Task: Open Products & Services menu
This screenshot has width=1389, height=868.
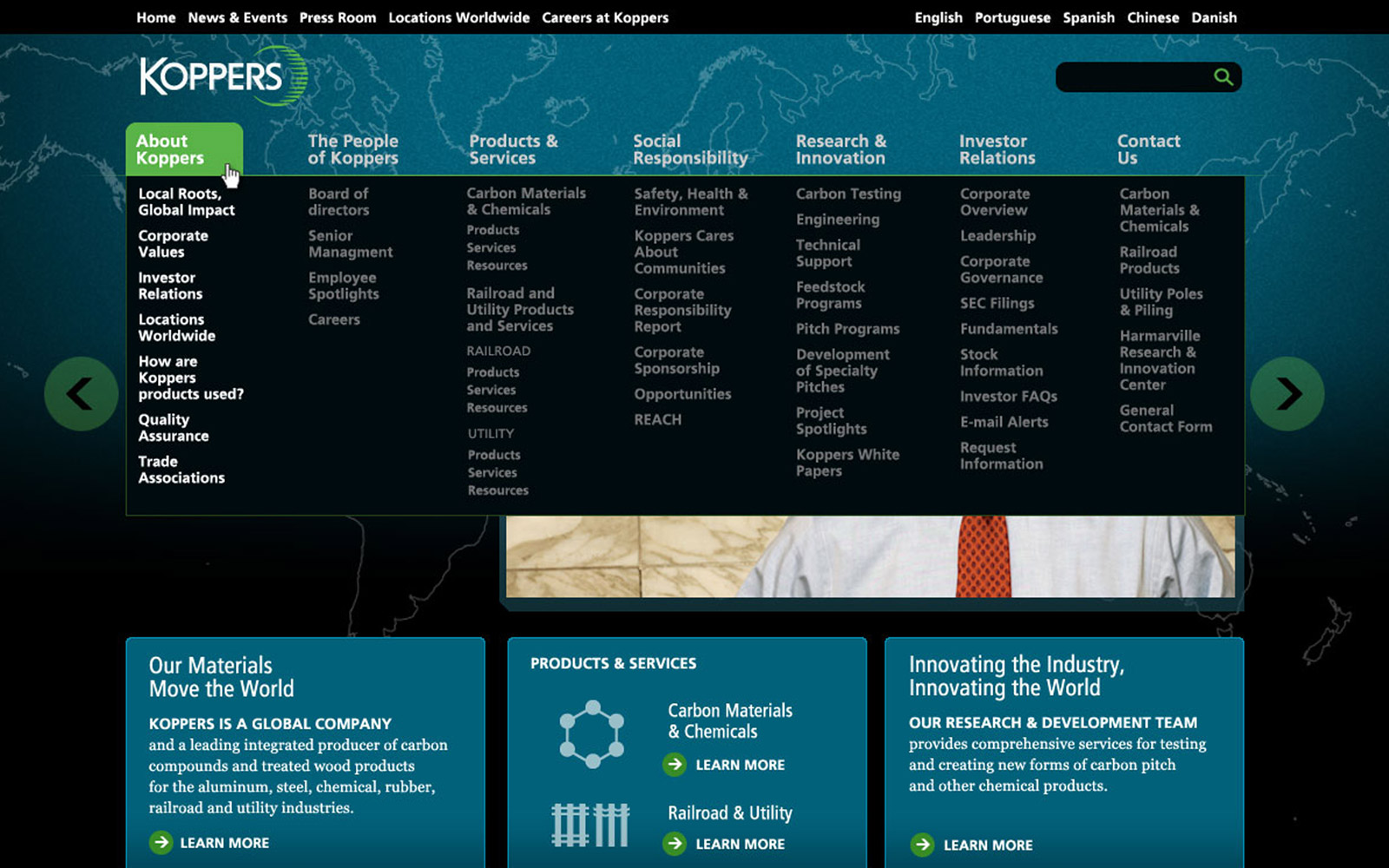Action: pyautogui.click(x=513, y=149)
